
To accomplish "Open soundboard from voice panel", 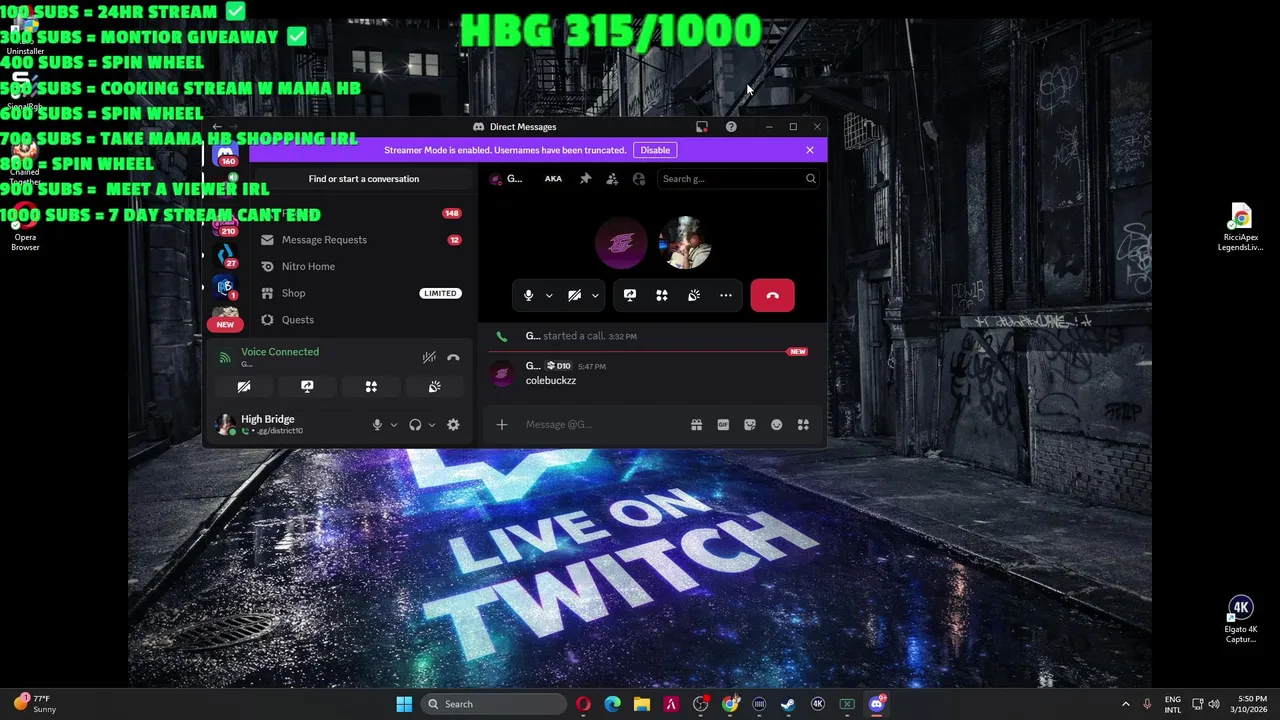I will click(x=434, y=387).
